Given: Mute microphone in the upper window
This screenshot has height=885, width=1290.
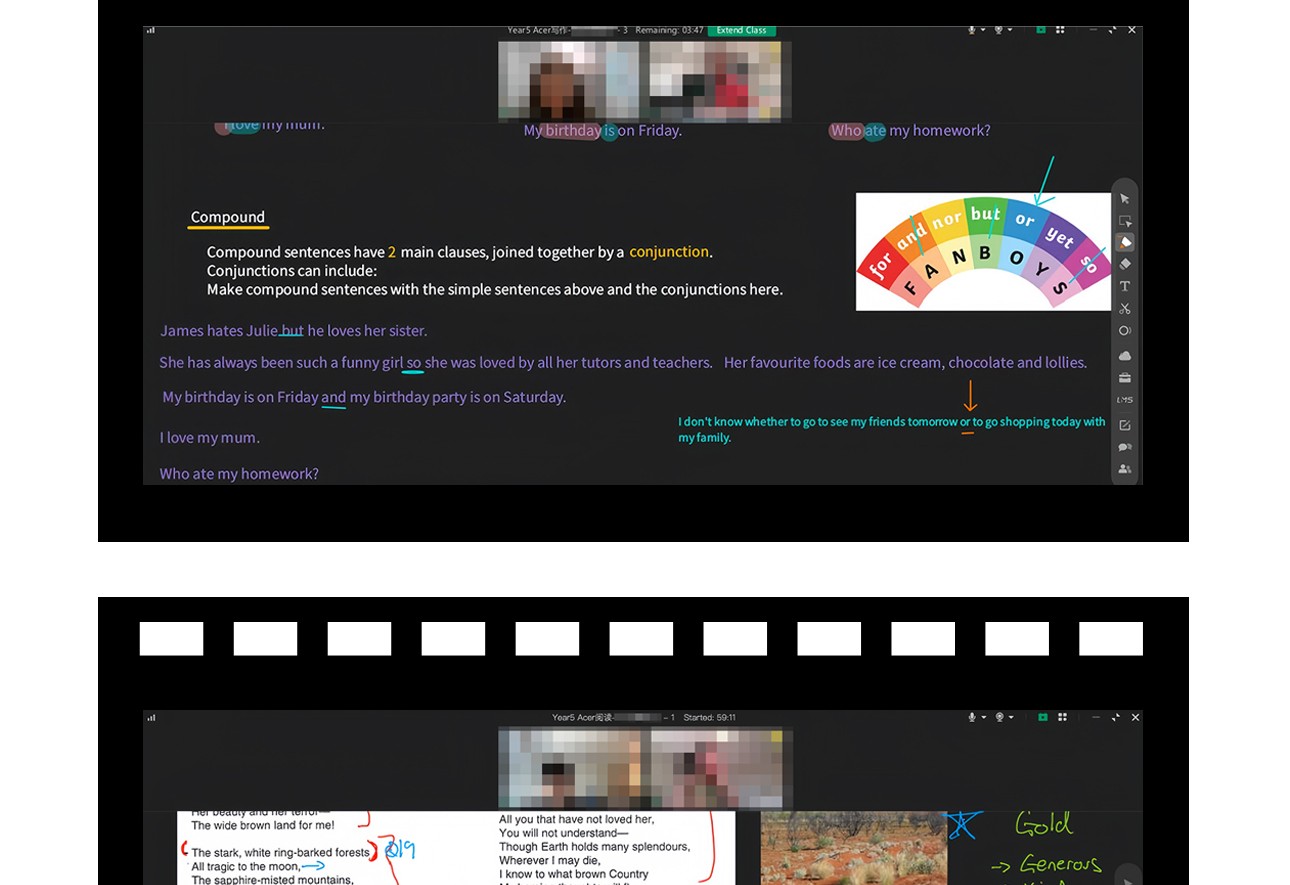Looking at the screenshot, I should [x=971, y=30].
